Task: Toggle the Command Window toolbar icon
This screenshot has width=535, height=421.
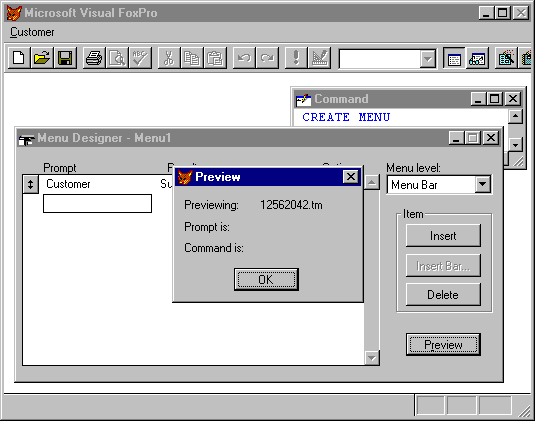Action: (454, 58)
